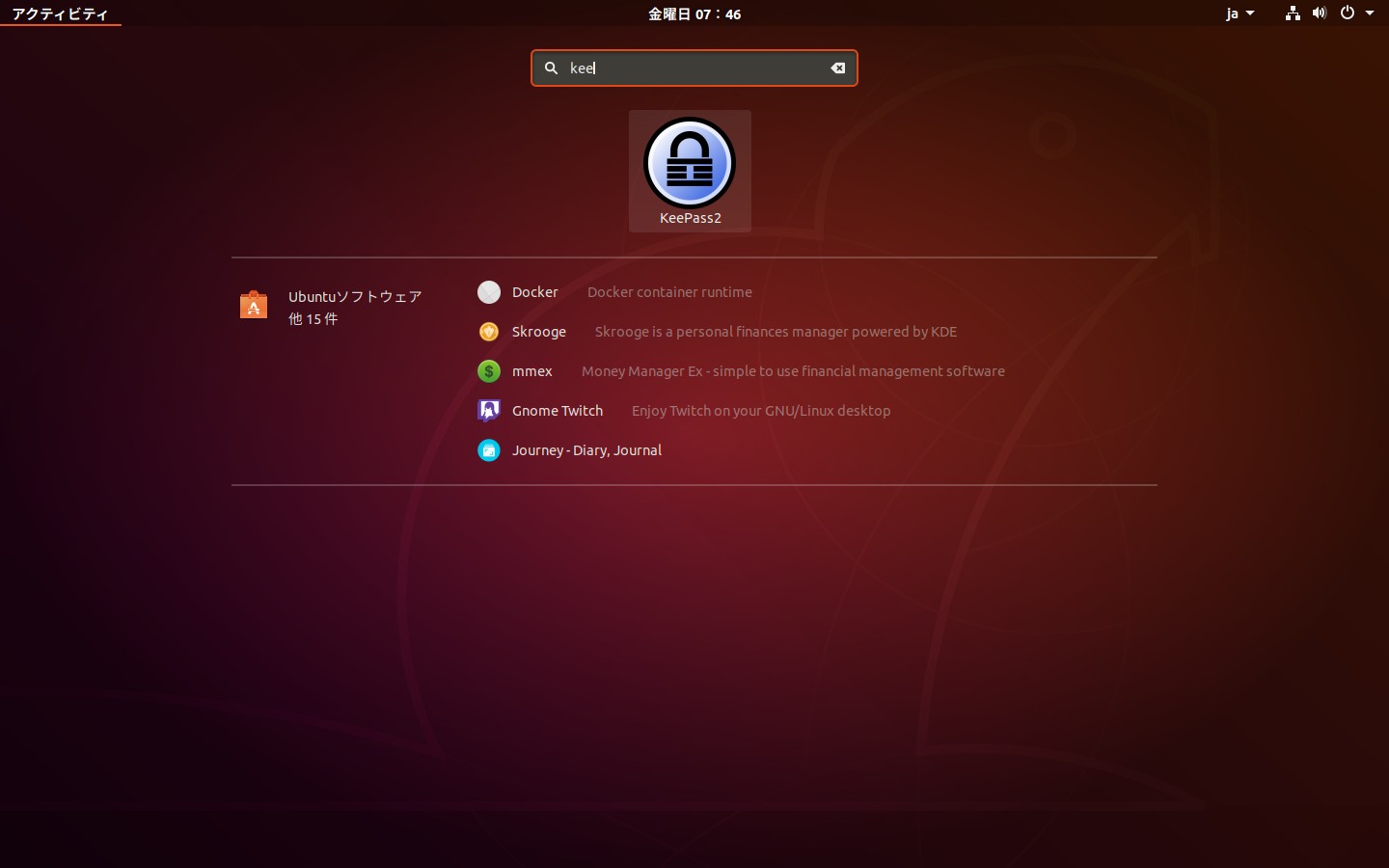Open the Journey diary result icon
Screen dimensions: 1389x868
point(489,450)
